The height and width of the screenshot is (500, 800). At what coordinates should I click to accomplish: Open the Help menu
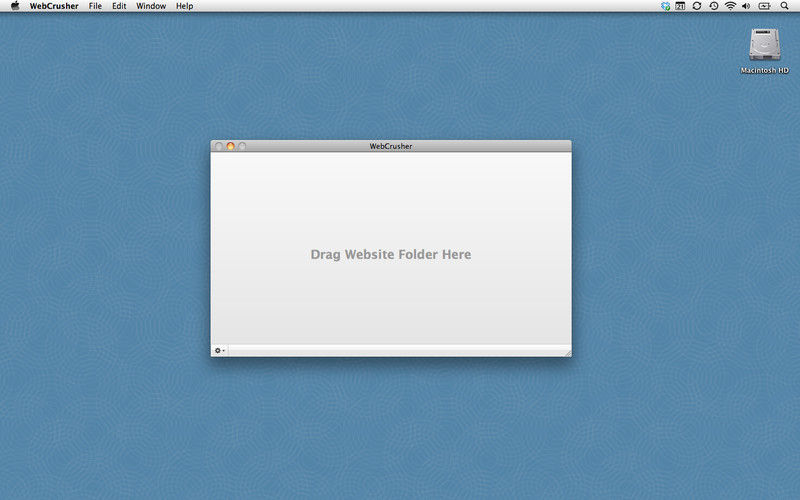pos(185,6)
